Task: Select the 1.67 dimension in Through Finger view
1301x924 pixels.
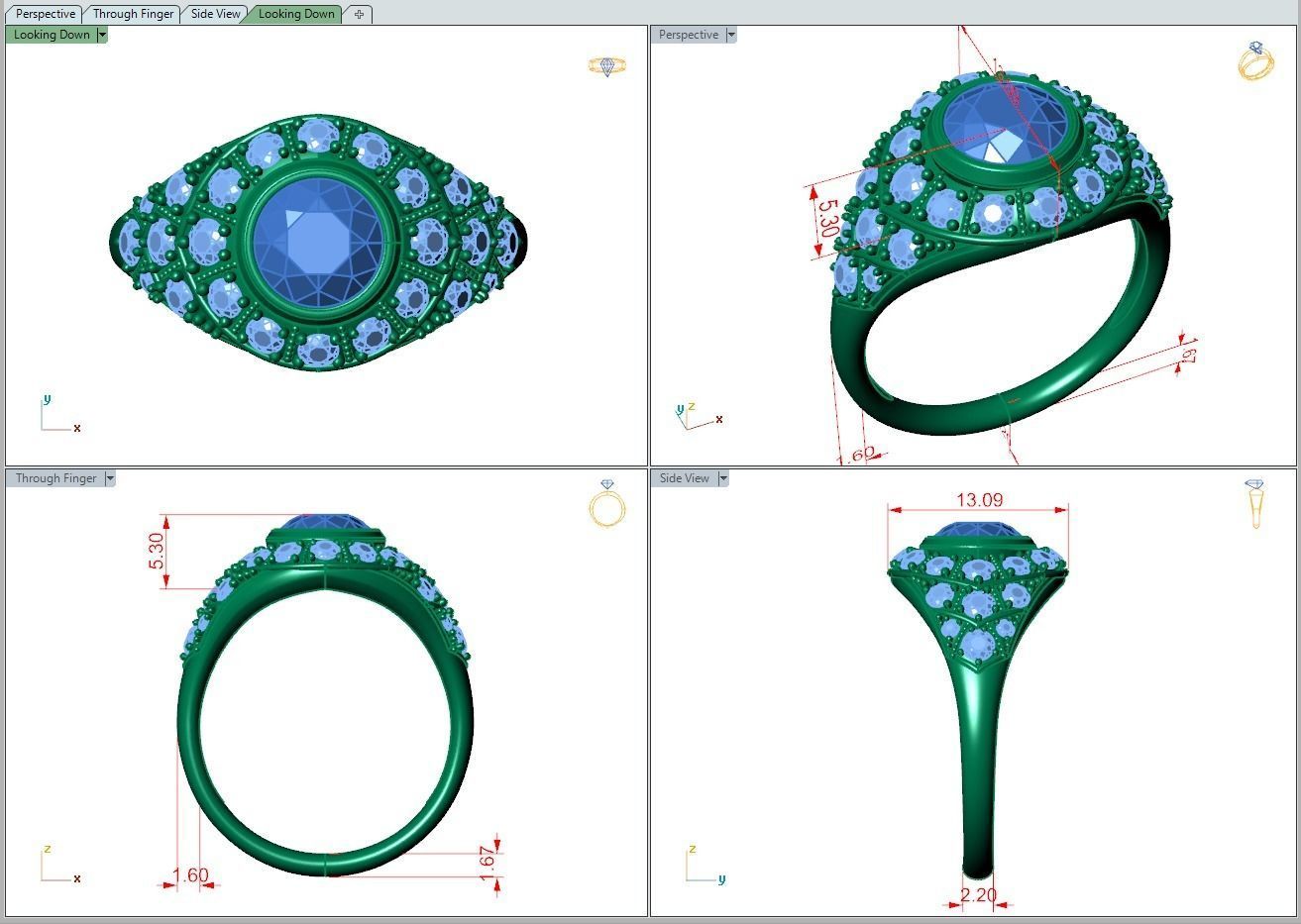Action: [x=487, y=863]
